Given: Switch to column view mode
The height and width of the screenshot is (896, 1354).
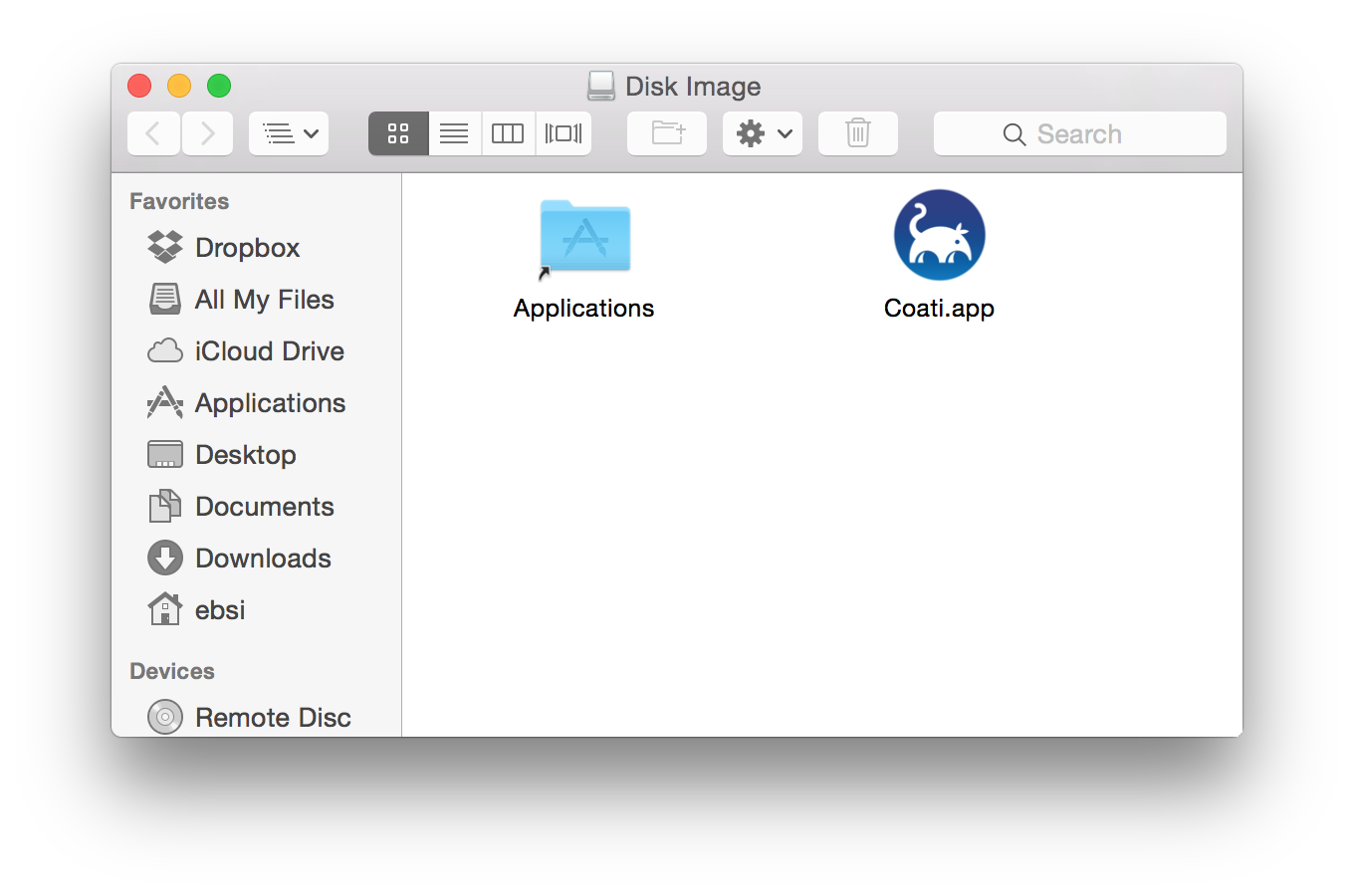Looking at the screenshot, I should [x=508, y=133].
